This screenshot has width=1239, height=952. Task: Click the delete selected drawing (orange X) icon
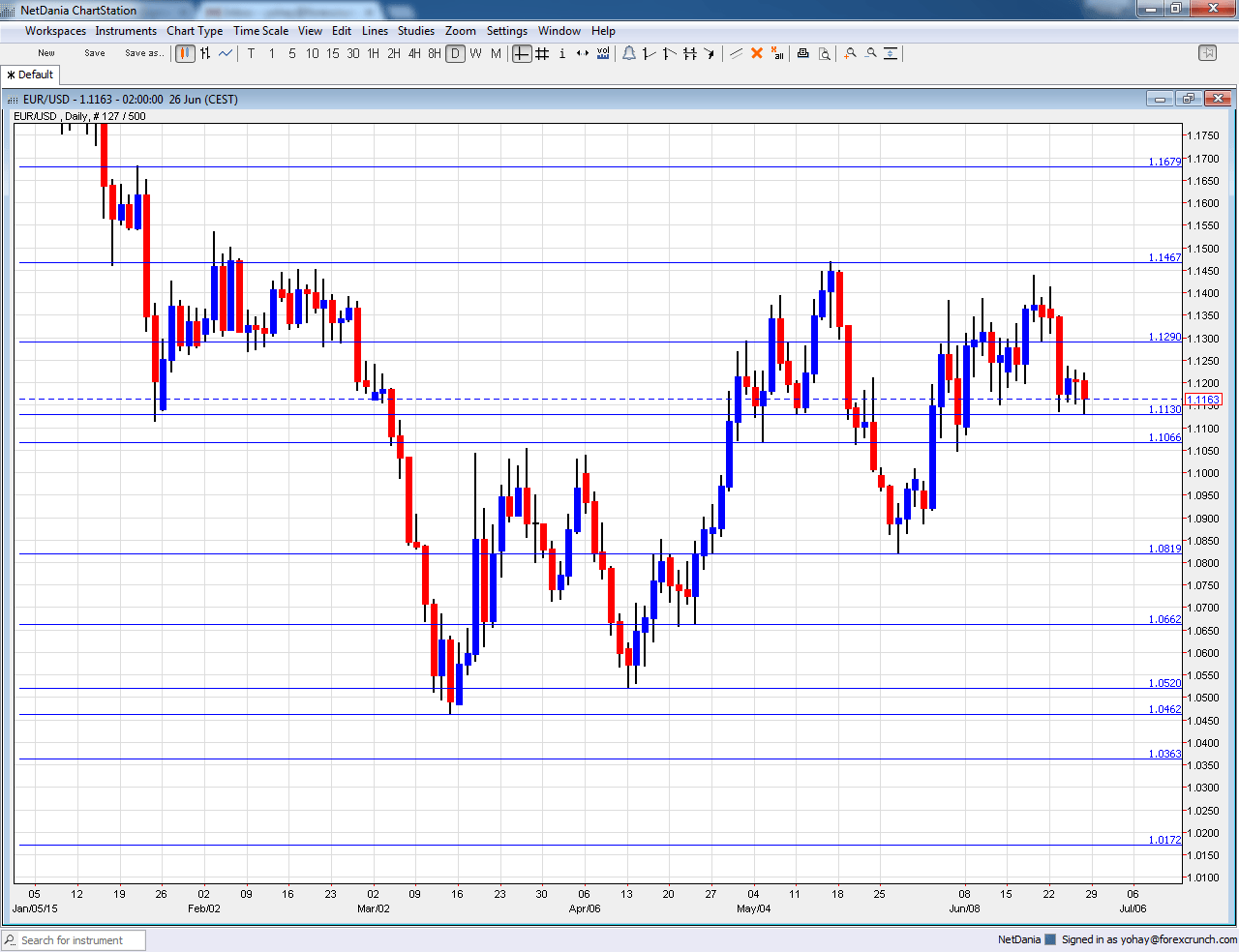pyautogui.click(x=757, y=53)
